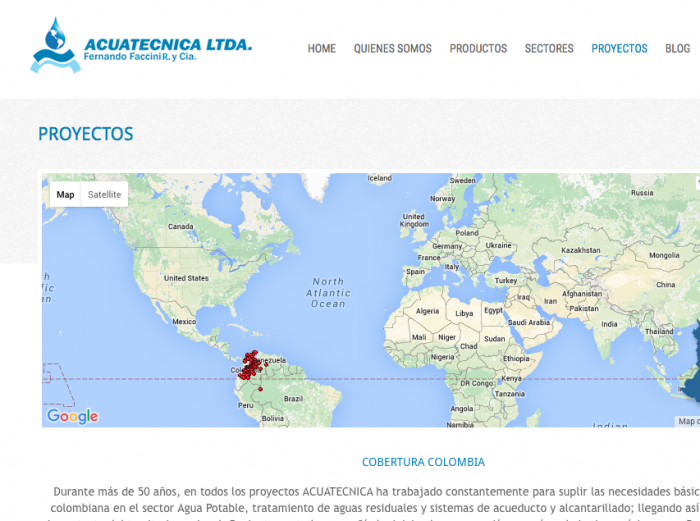Click the PROYECTOS page title
This screenshot has width=700, height=521.
point(85,134)
